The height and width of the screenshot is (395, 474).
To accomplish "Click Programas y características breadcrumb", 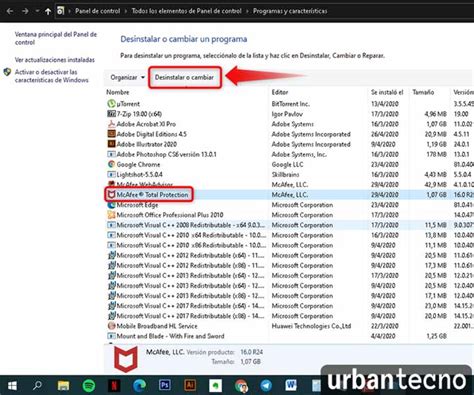I will (x=290, y=11).
